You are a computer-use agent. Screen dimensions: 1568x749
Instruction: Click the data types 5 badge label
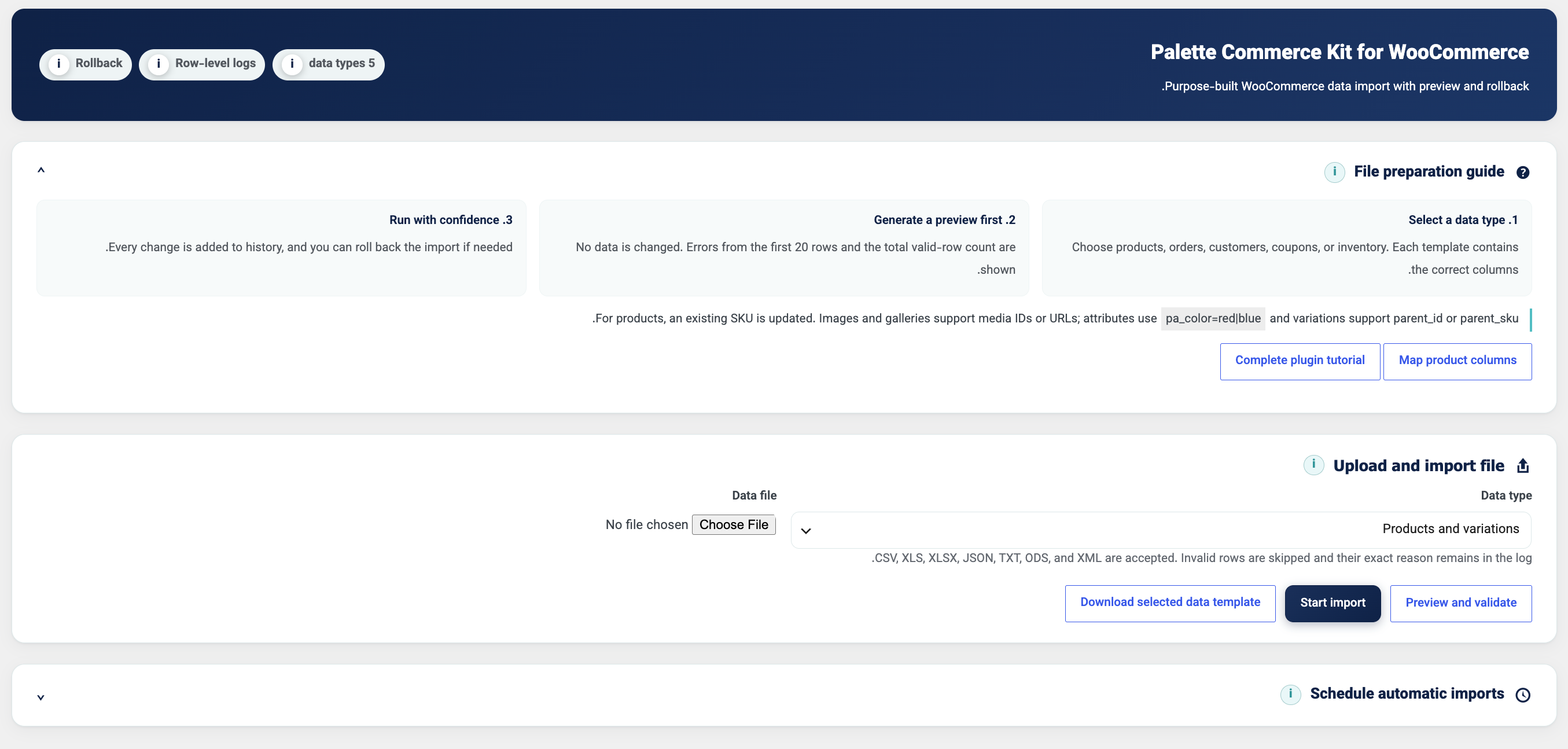(341, 63)
